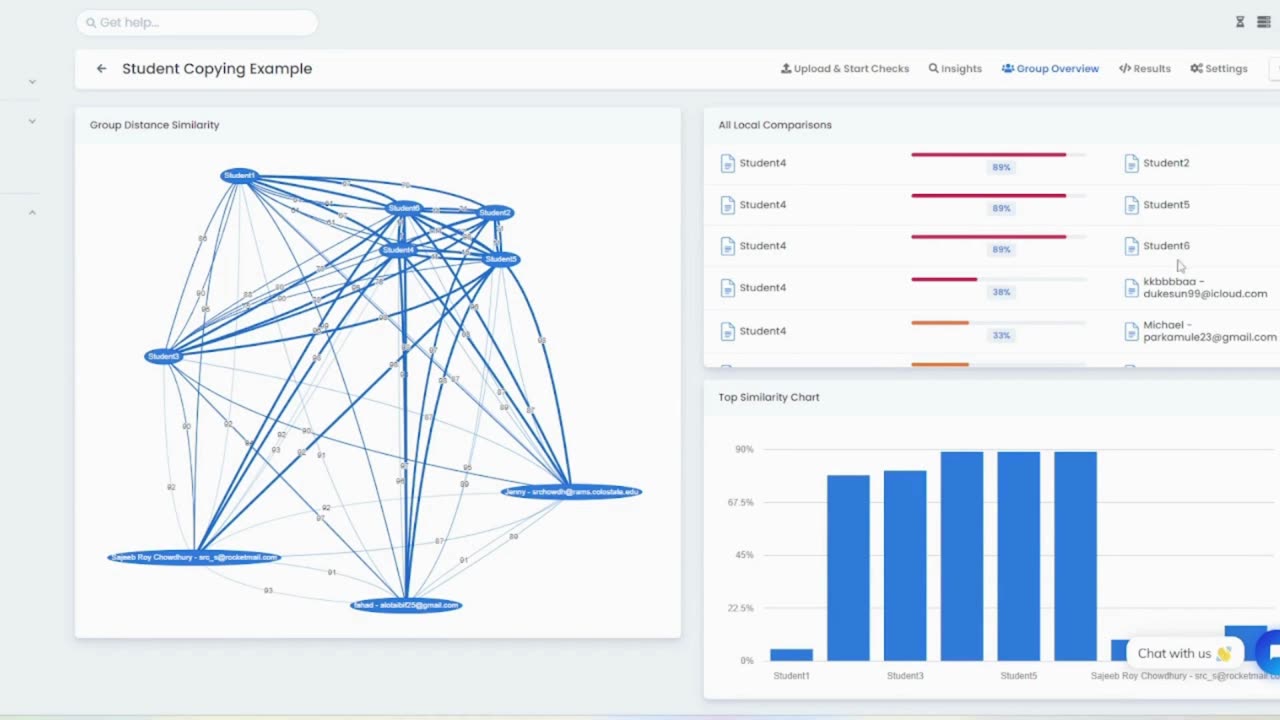The image size is (1280, 720).
Task: Click the Group Distance Similarity panel heading
Action: pos(154,125)
